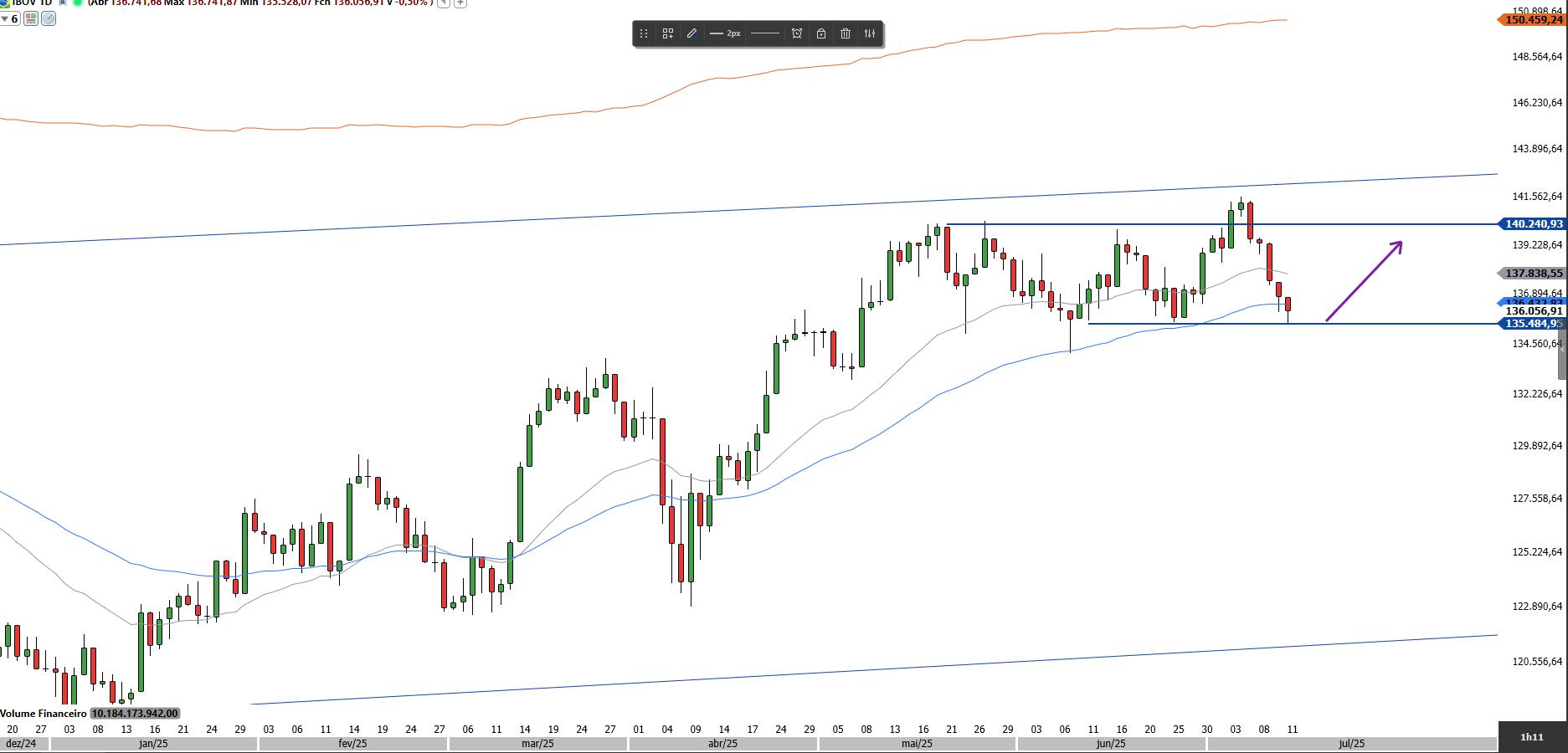Click the gray moving average label 137.838,55
The height and width of the screenshot is (753, 1568).
click(1530, 274)
